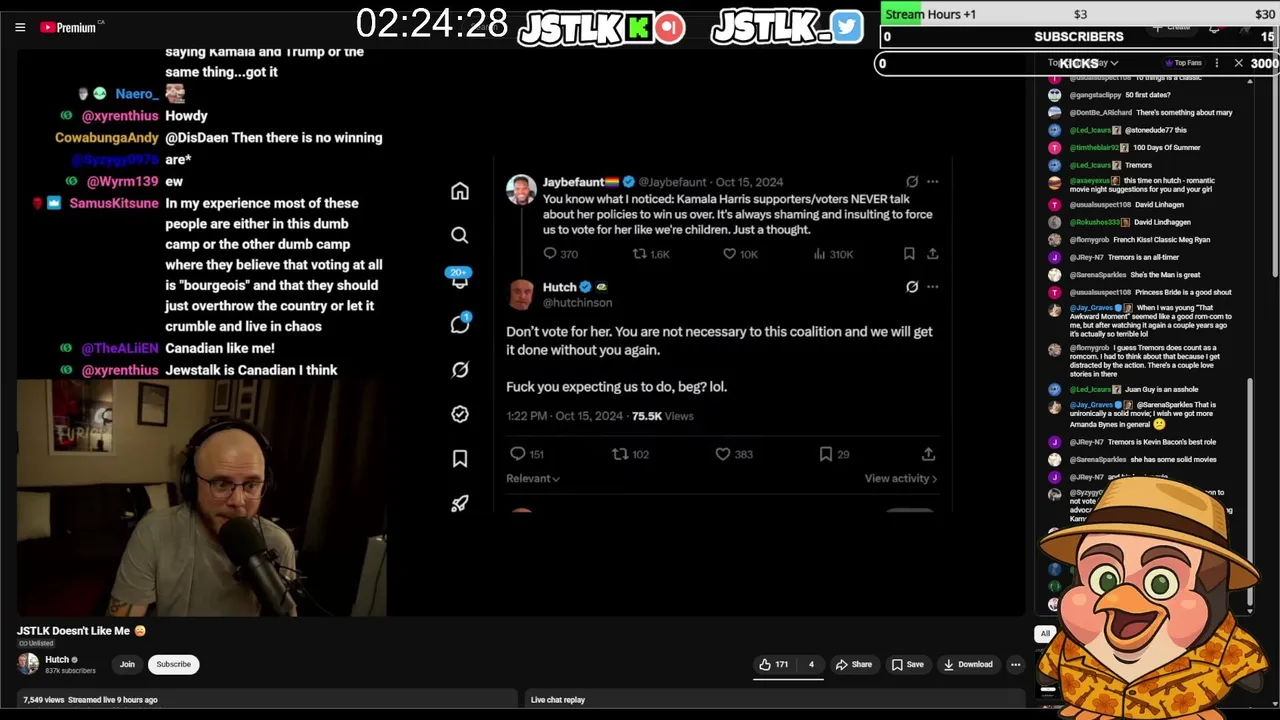Open Grok explain icon on Hutch tweet
This screenshot has width=1280, height=720.
pyautogui.click(x=912, y=287)
